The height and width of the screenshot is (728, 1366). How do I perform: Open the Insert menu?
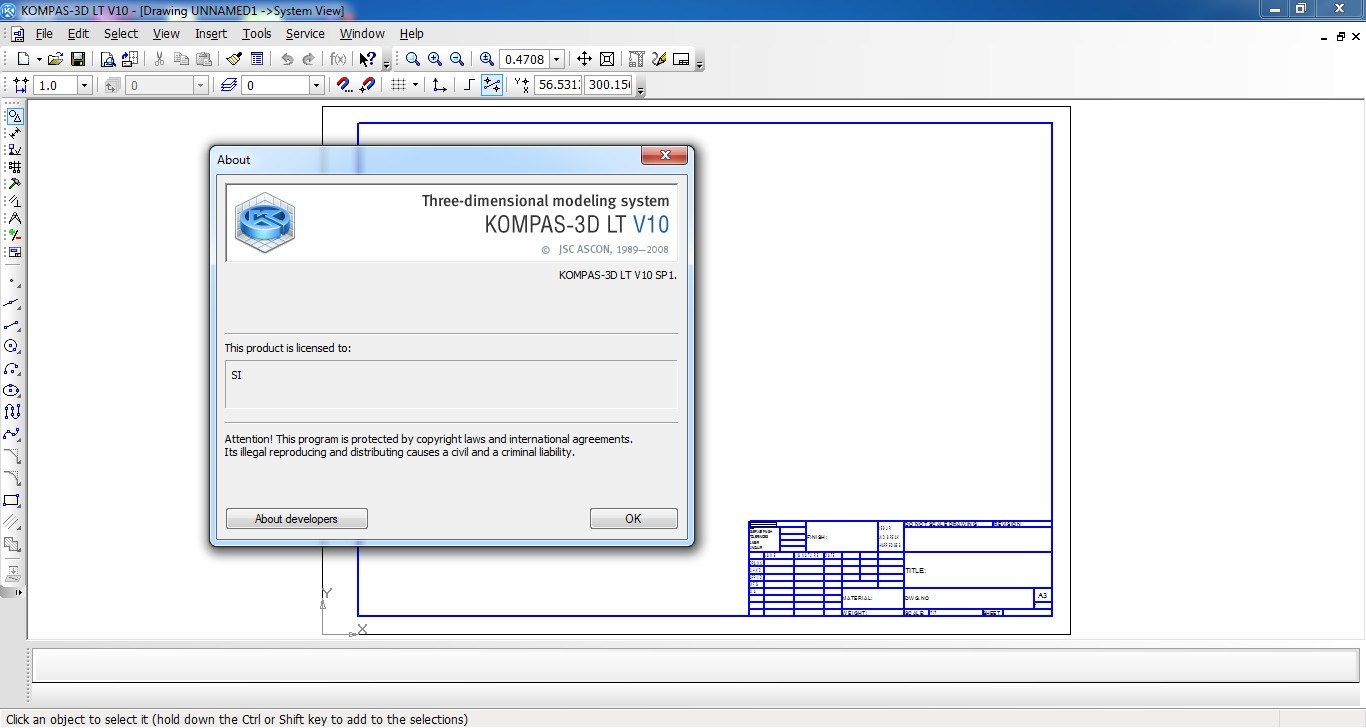pyautogui.click(x=211, y=34)
